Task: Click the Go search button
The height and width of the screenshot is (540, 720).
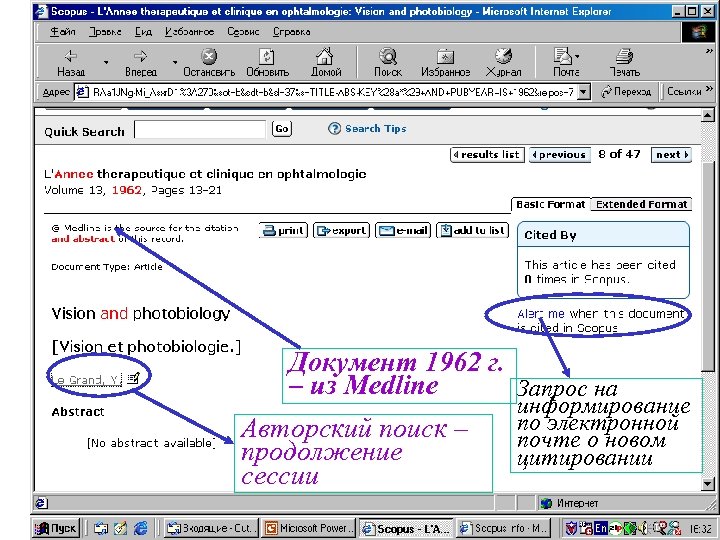Action: point(281,129)
